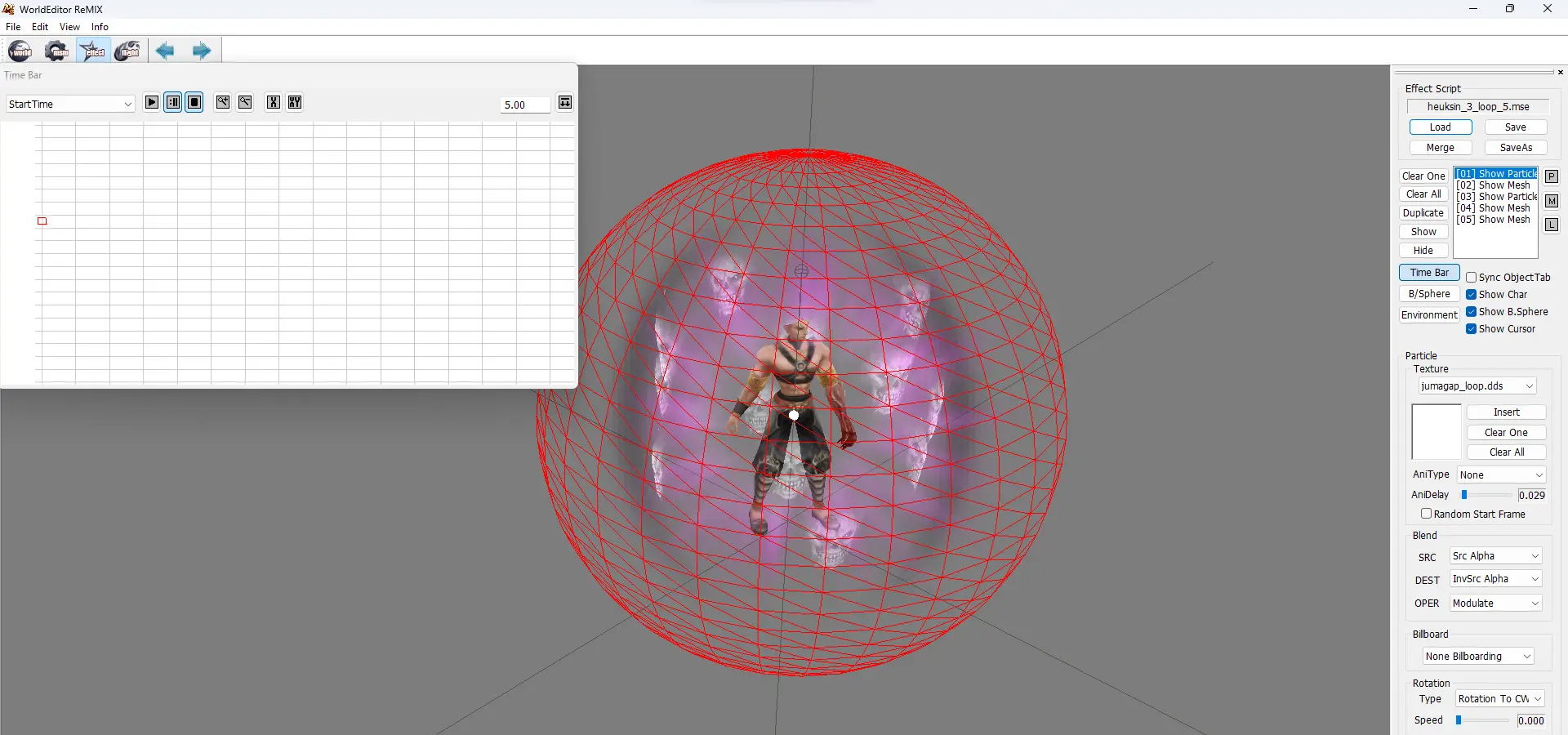Add a mesh with the M button
The height and width of the screenshot is (735, 1568).
[x=1552, y=201]
